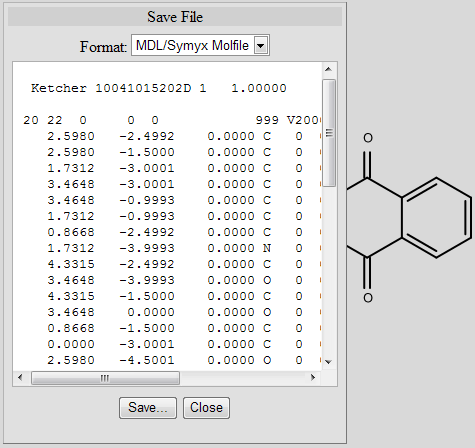
Task: Click the horizontal scrollbar right arrow
Action: 313,378
